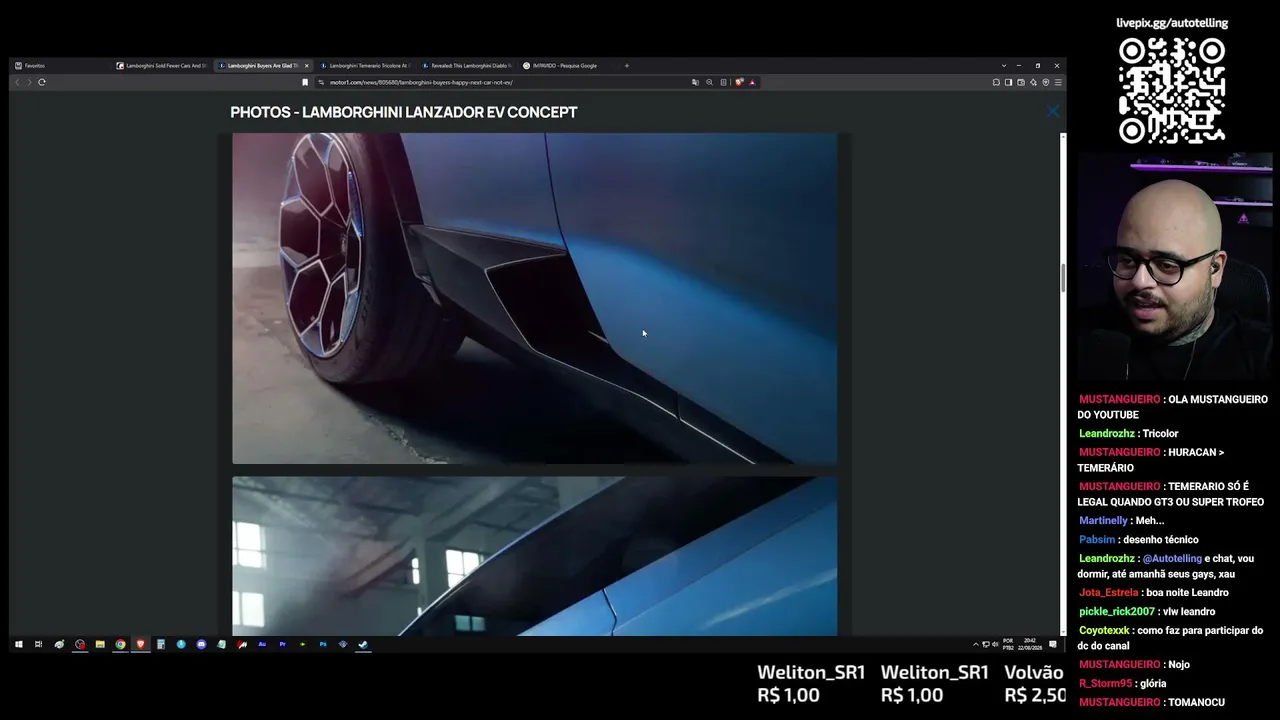Click the @Autotelling mention in chat
The image size is (1280, 720).
tap(1172, 559)
